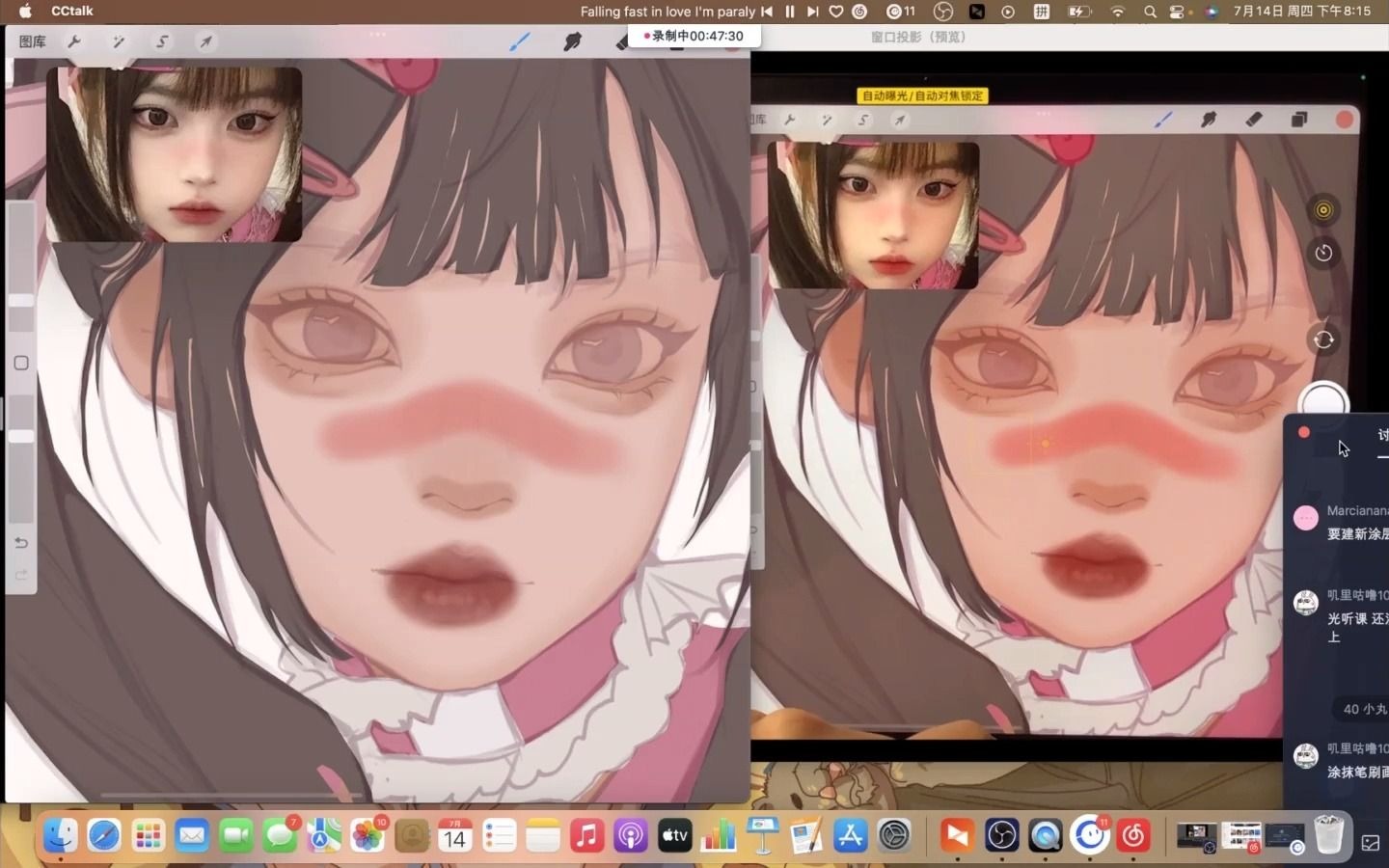Tap the 图库 gallery button in left window
The image size is (1389, 868).
(x=32, y=41)
